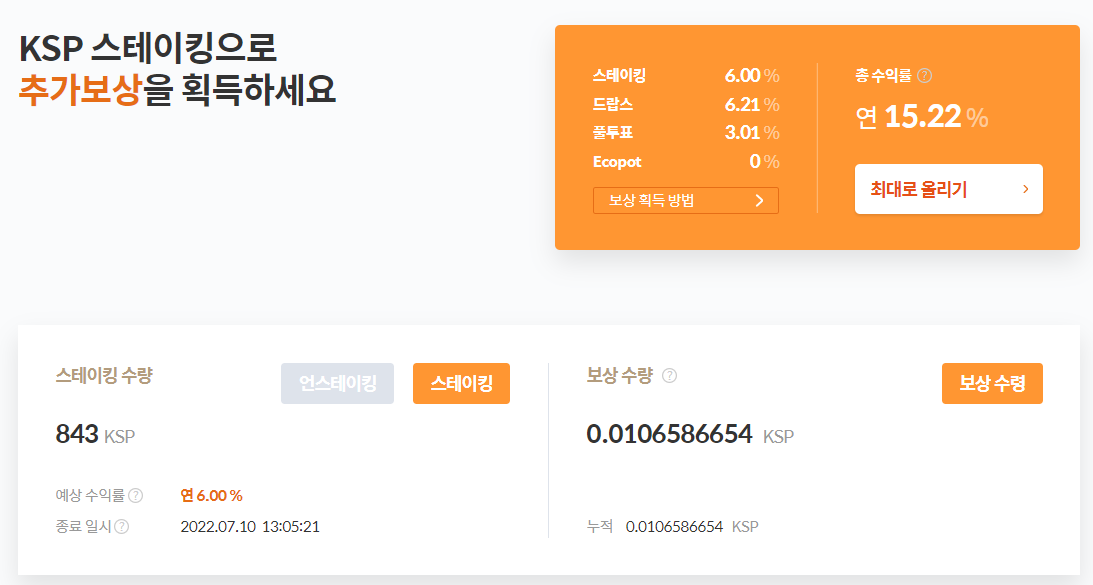Image resolution: width=1093 pixels, height=585 pixels.
Task: Show help tooltip beside 보상 수량
Action: coord(669,376)
